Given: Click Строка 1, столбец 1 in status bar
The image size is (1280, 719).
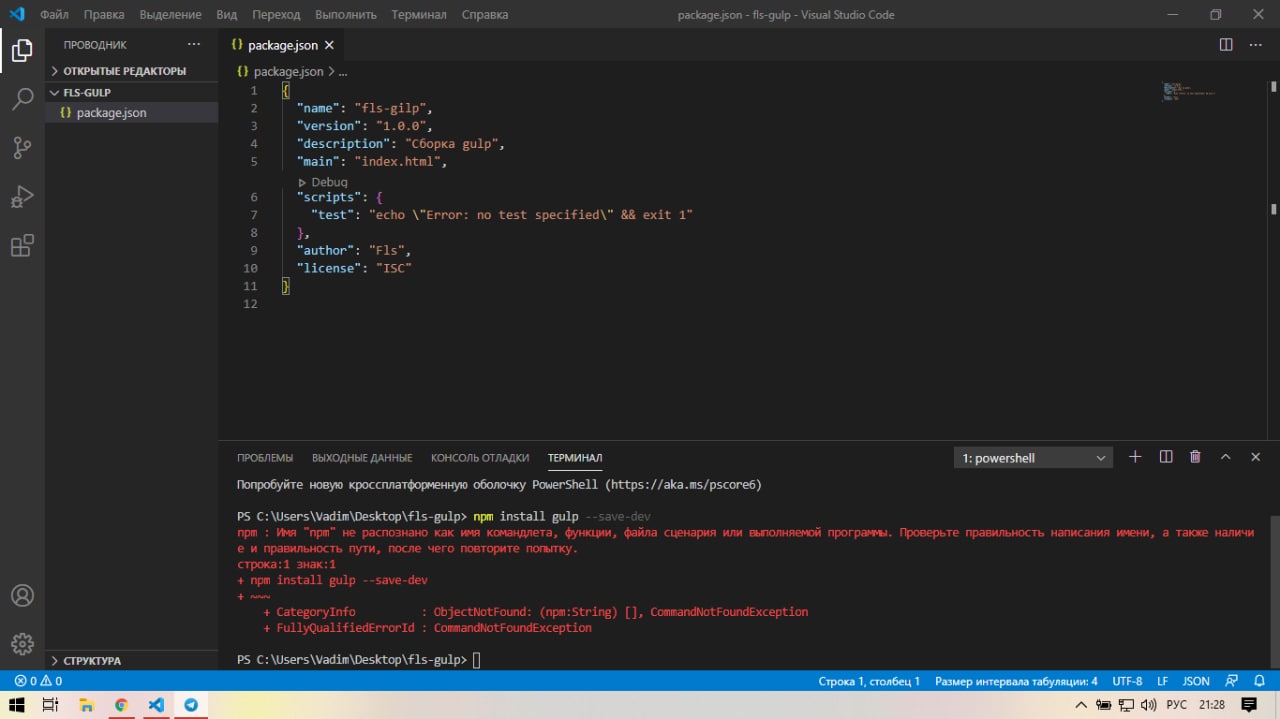Looking at the screenshot, I should coord(869,681).
